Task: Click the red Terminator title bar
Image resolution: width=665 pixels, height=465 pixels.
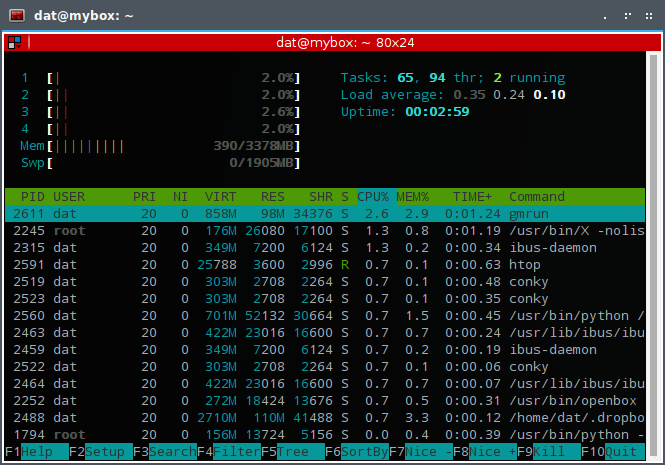Action: (345, 42)
